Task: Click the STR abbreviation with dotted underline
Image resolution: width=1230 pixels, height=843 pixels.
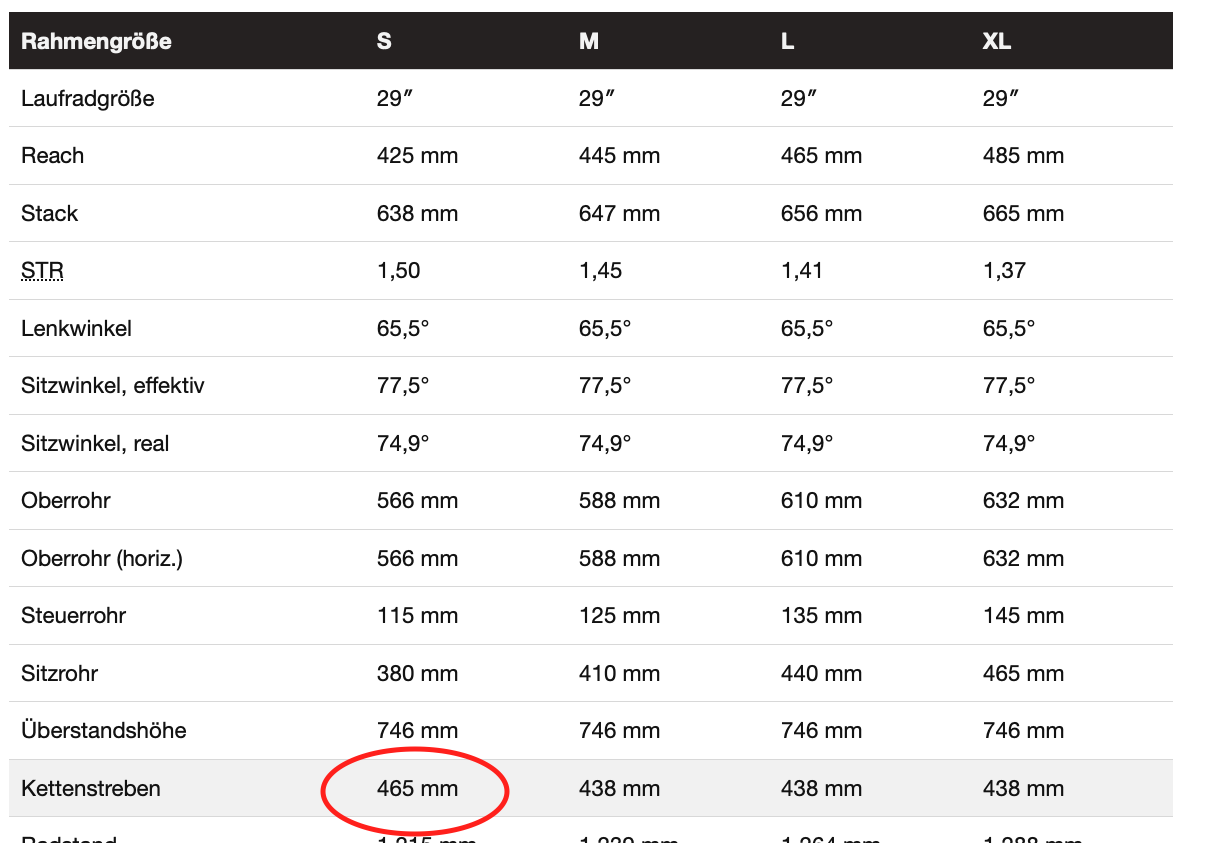Action: click(42, 271)
